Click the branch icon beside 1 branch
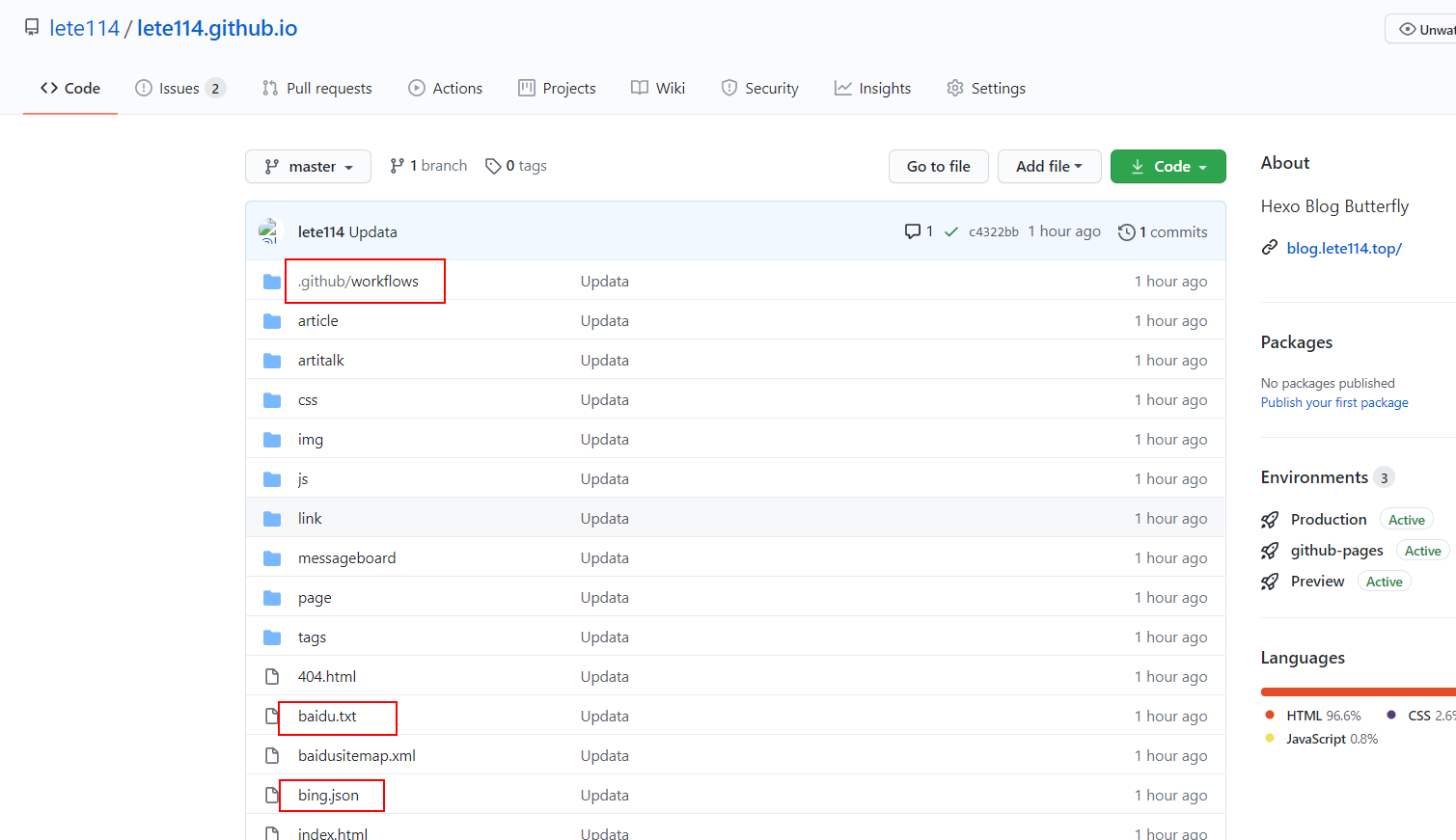Viewport: 1456px width, 840px height. pos(397,166)
